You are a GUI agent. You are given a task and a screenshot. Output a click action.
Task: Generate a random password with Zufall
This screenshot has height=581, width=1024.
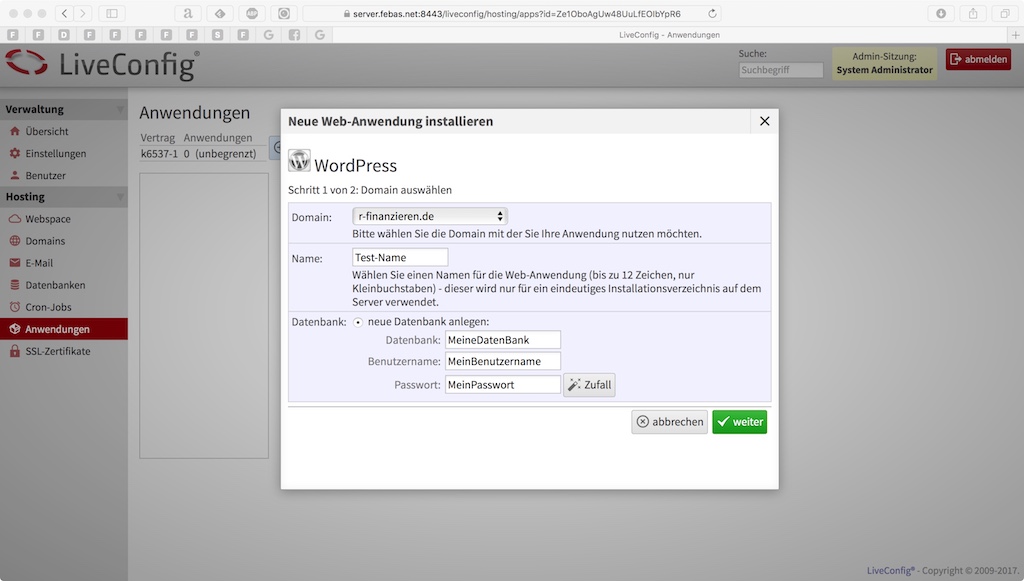click(589, 385)
